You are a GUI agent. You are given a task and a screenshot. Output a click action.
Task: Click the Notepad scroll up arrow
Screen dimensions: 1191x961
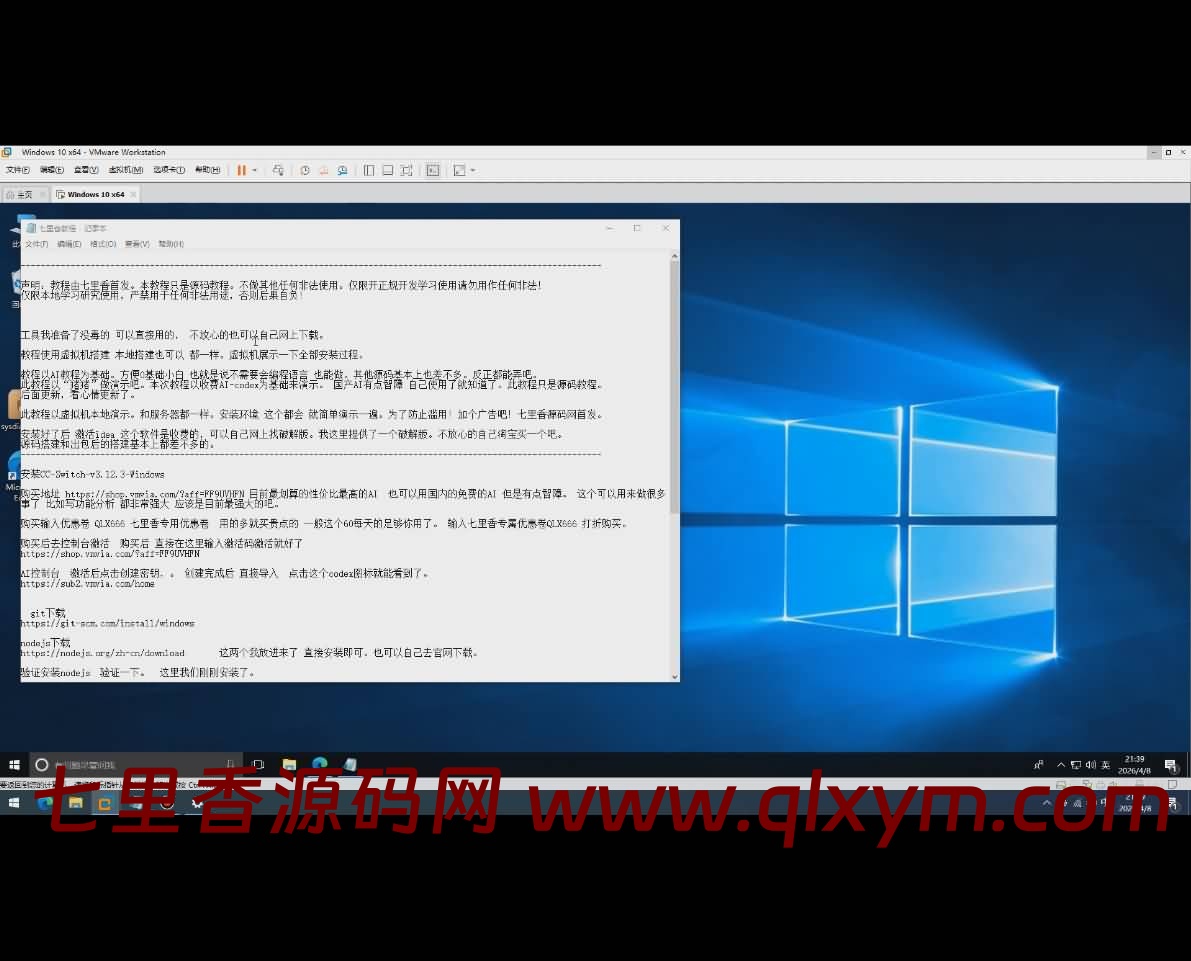[674, 258]
